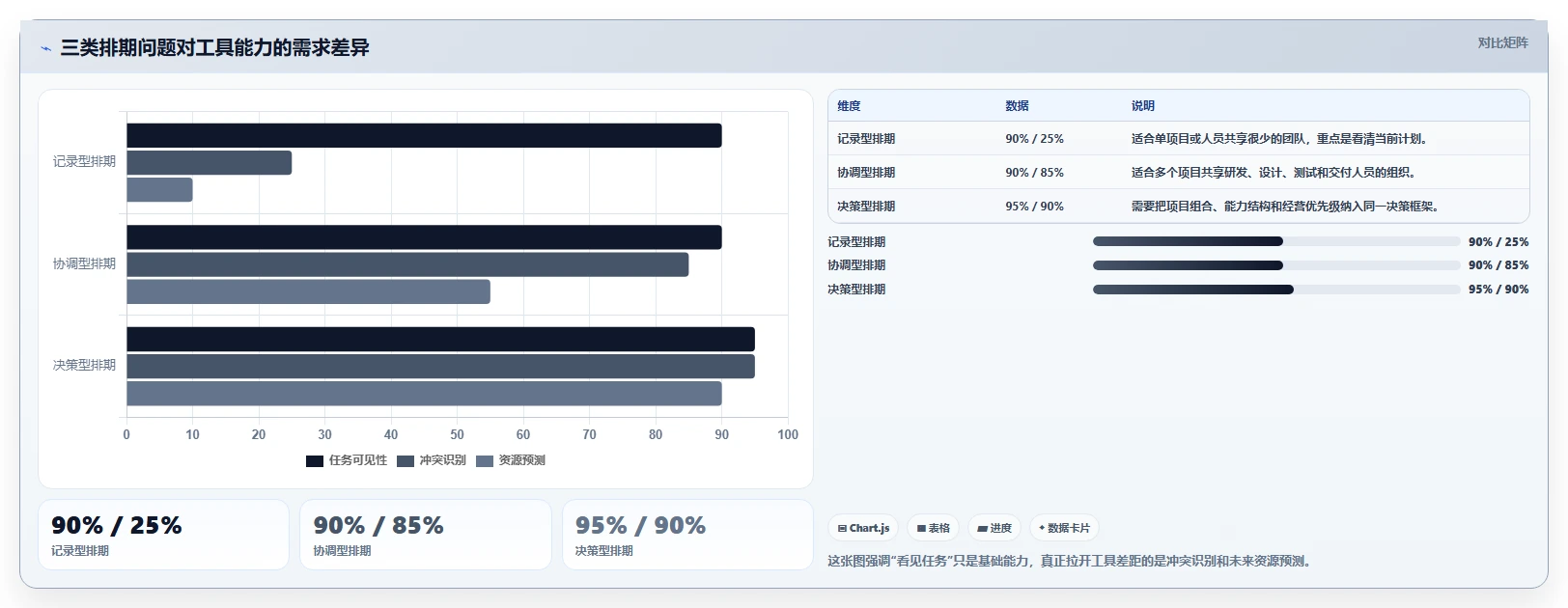This screenshot has height=608, width=1568.
Task: Toggle the 冲突识别 legend series
Action: coord(431,460)
